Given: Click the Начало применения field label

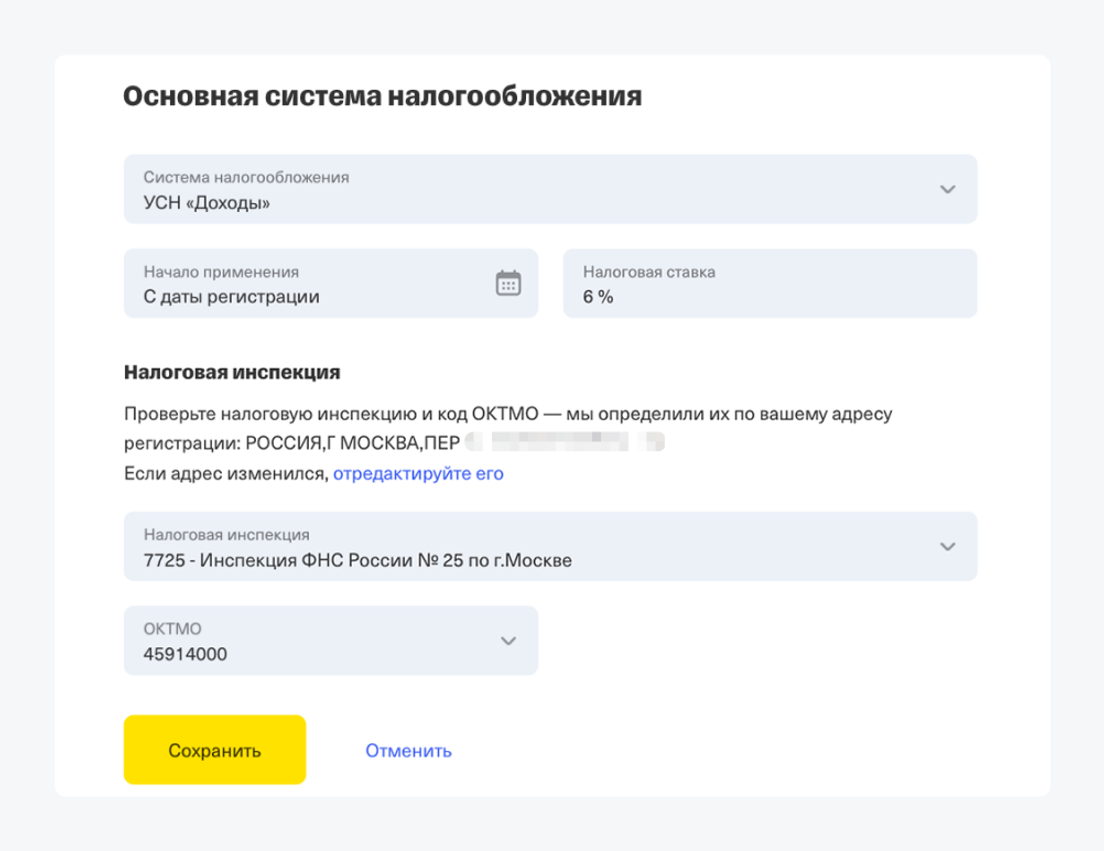Looking at the screenshot, I should [x=221, y=271].
